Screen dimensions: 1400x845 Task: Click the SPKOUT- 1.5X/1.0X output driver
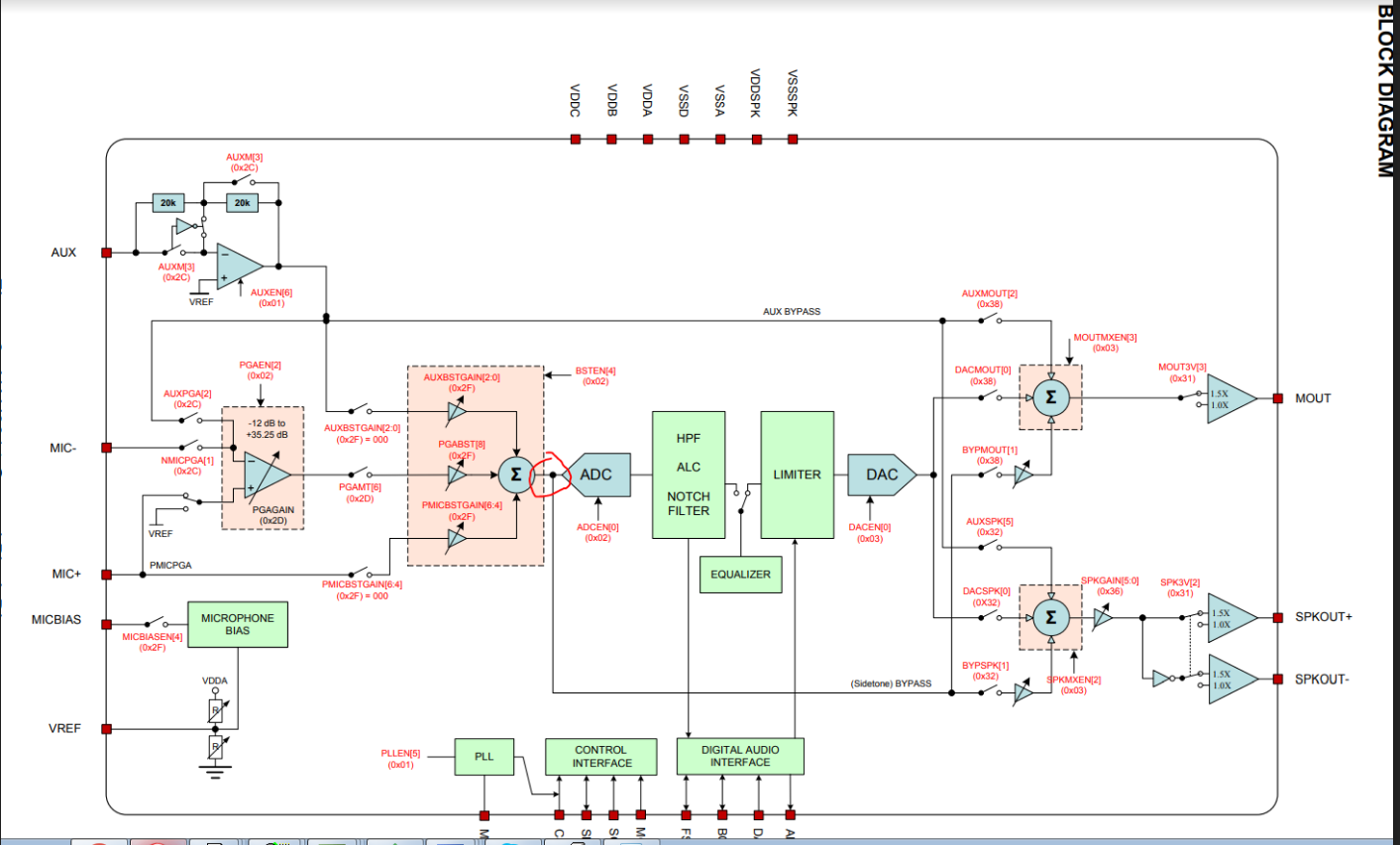(1232, 680)
